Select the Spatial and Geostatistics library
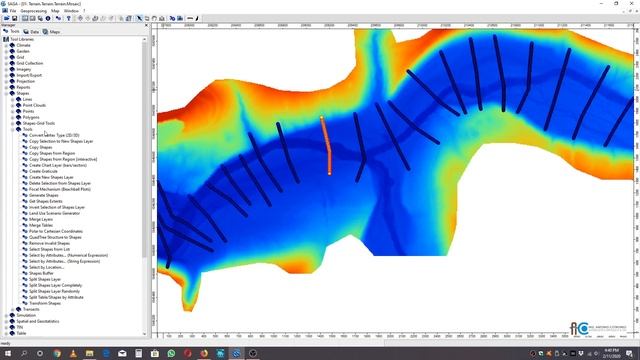640x360 pixels. click(38, 321)
